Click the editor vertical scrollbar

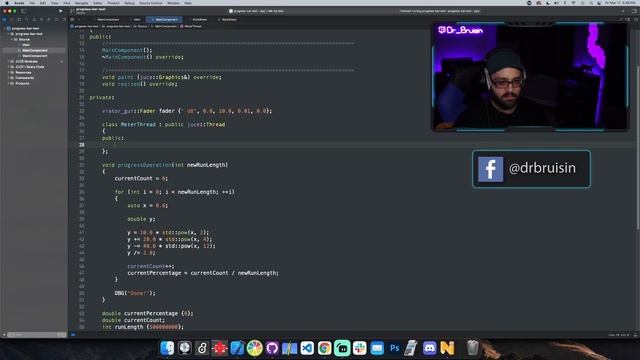[638, 147]
